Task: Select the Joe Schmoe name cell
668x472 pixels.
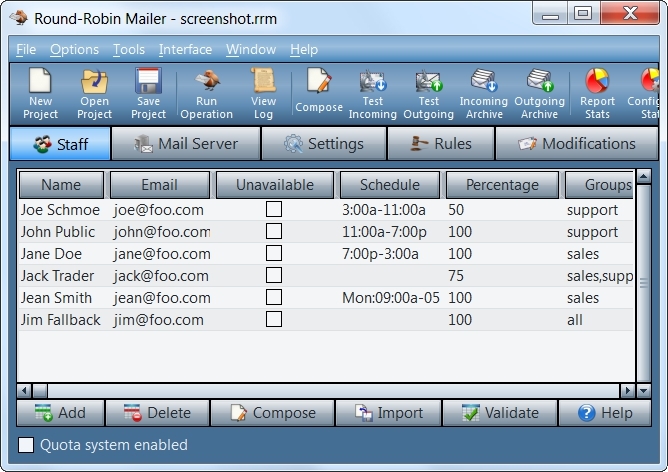Action: [x=60, y=210]
